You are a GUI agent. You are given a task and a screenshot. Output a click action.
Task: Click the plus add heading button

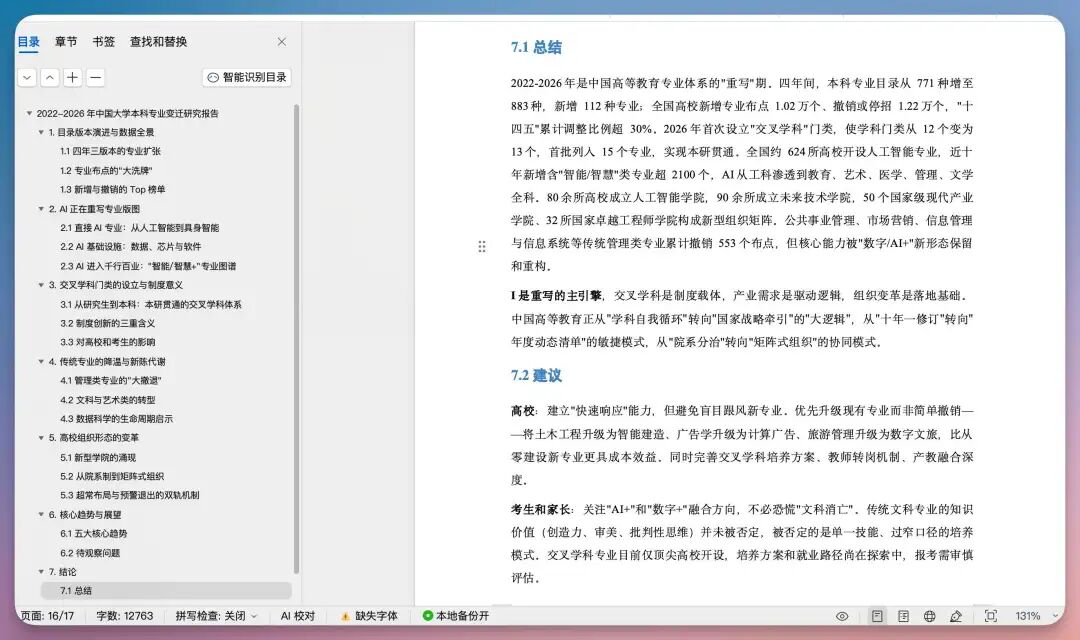[72, 77]
